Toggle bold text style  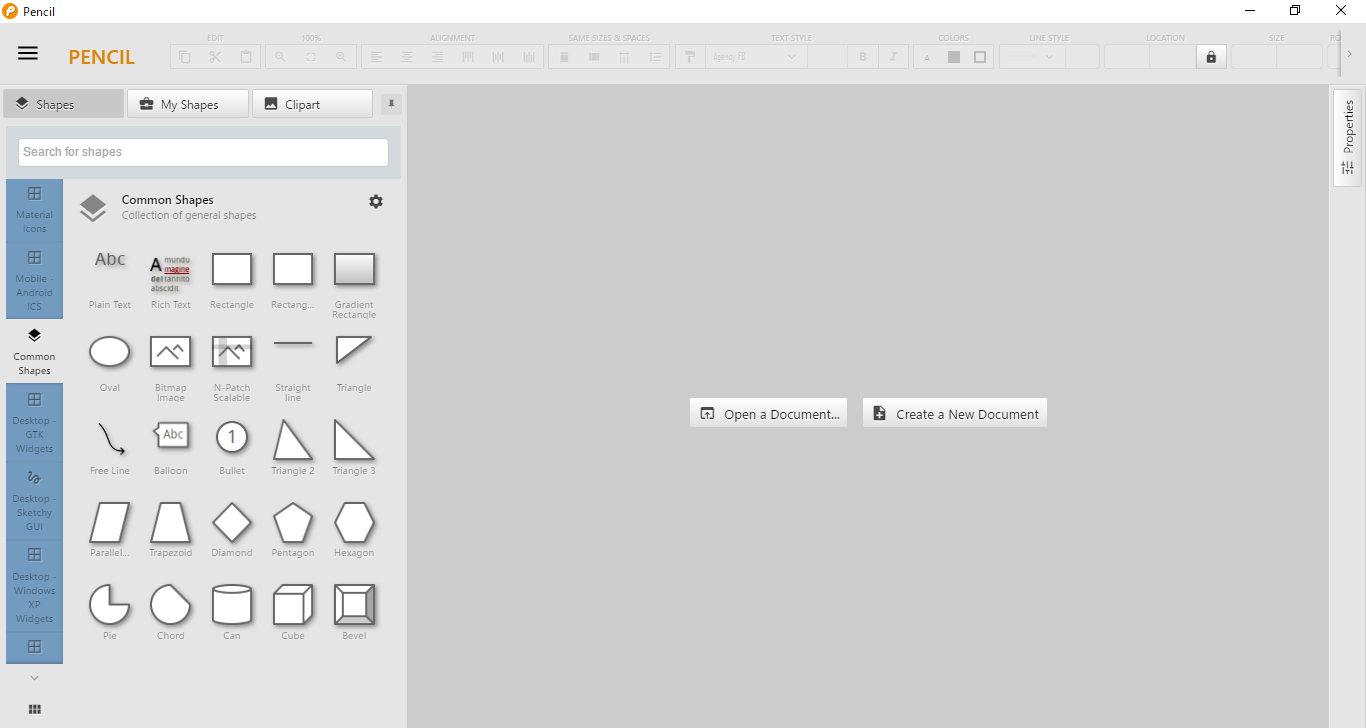[x=863, y=57]
